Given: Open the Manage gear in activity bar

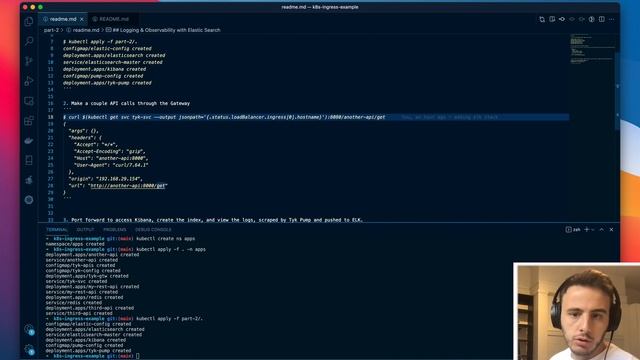Looking at the screenshot, I should [29, 349].
